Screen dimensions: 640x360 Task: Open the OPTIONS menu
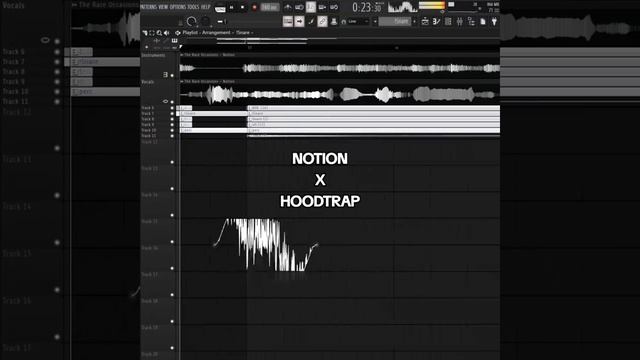pyautogui.click(x=177, y=7)
